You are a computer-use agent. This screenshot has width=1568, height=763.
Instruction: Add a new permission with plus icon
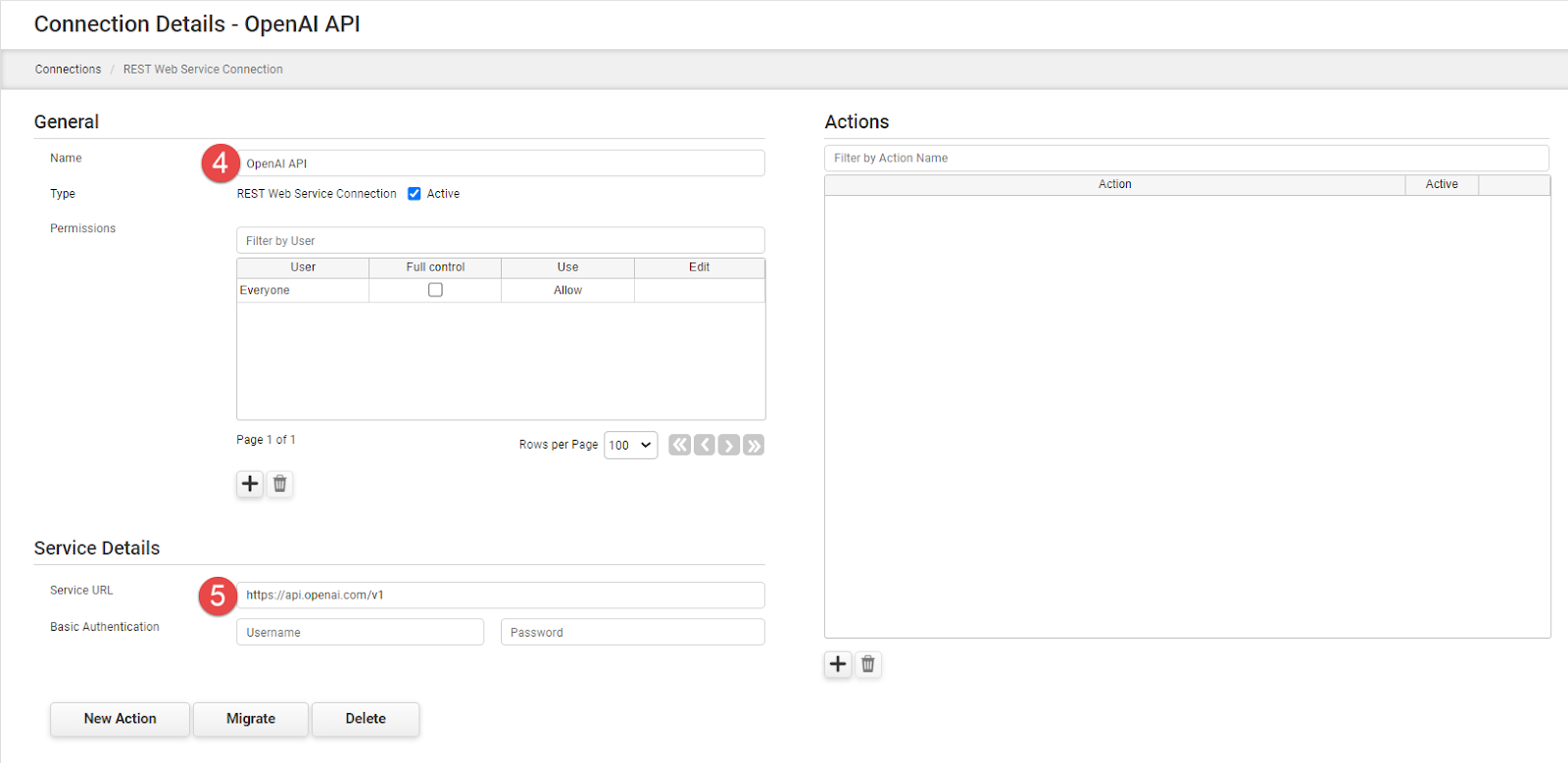click(250, 484)
